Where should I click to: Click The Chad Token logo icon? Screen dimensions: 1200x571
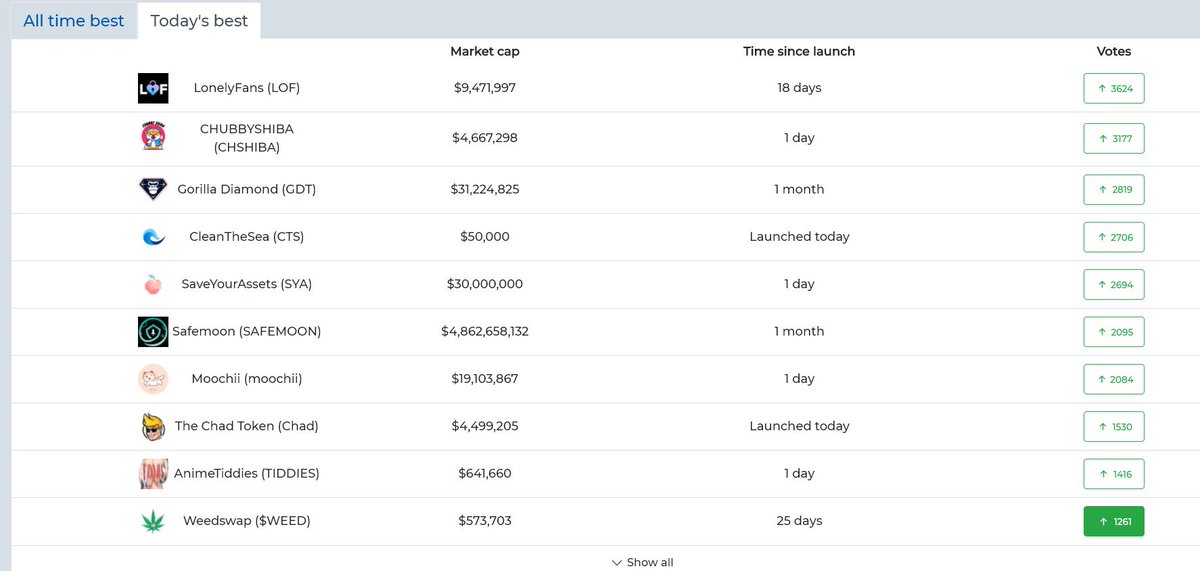click(x=153, y=426)
